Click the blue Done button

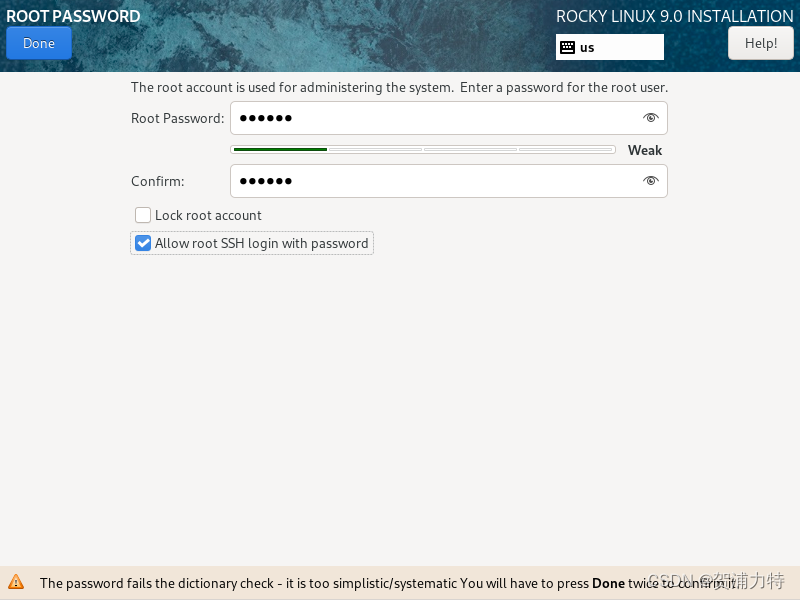click(39, 43)
